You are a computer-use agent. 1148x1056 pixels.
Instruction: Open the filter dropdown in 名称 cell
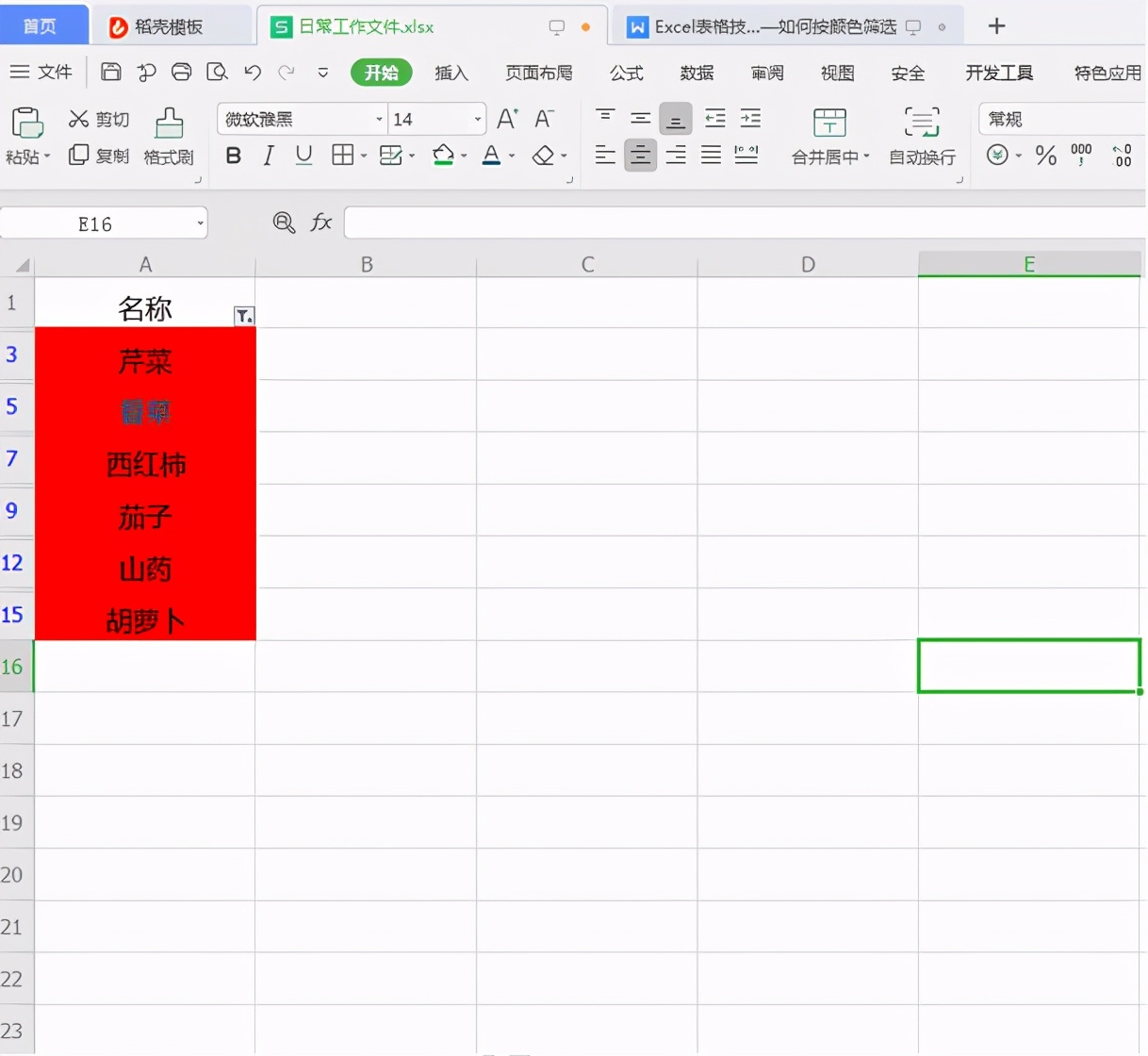click(x=244, y=316)
